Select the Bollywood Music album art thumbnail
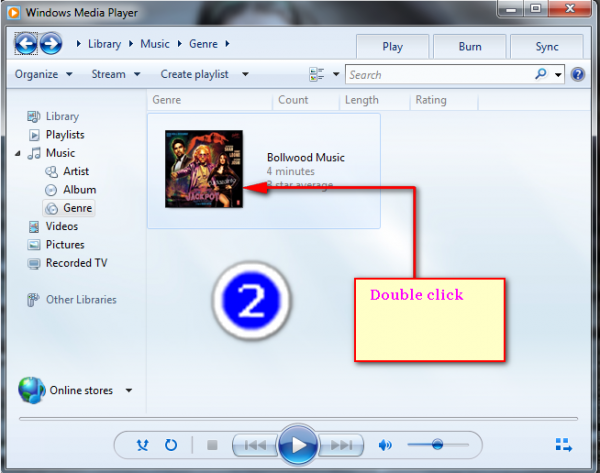This screenshot has width=600, height=473. click(x=204, y=169)
